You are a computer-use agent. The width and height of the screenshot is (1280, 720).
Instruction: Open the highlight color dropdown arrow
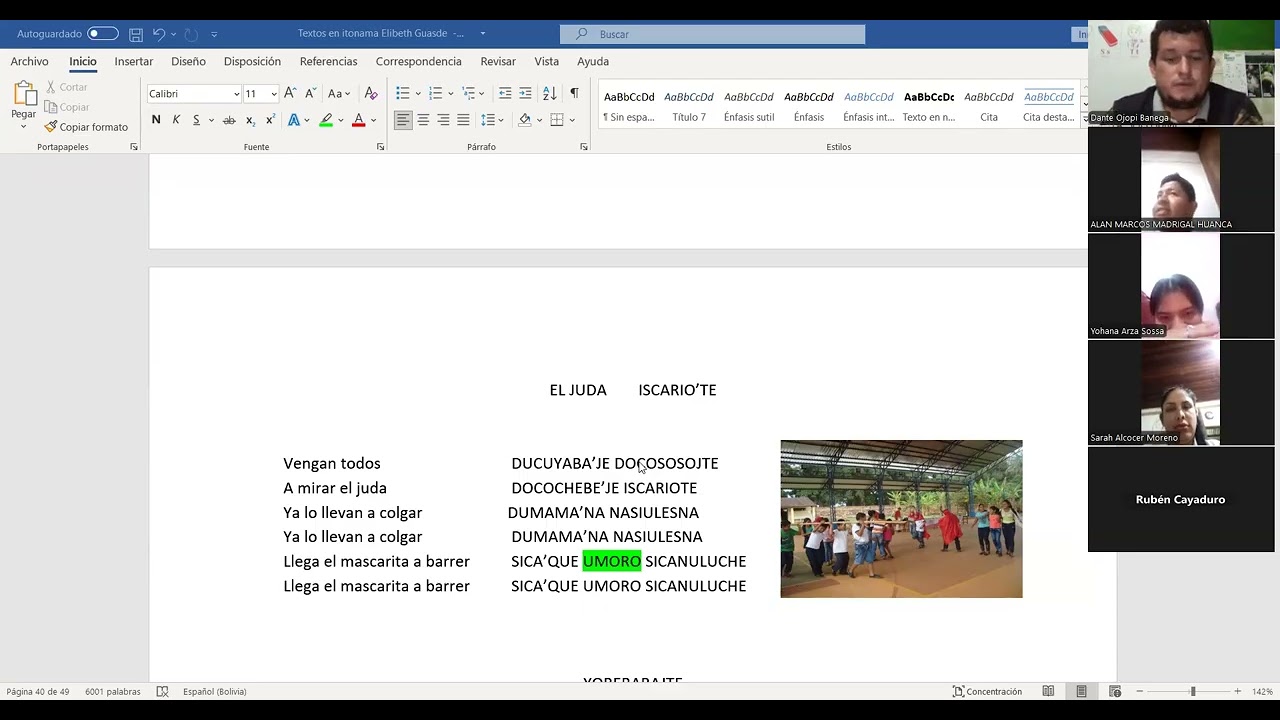click(340, 120)
